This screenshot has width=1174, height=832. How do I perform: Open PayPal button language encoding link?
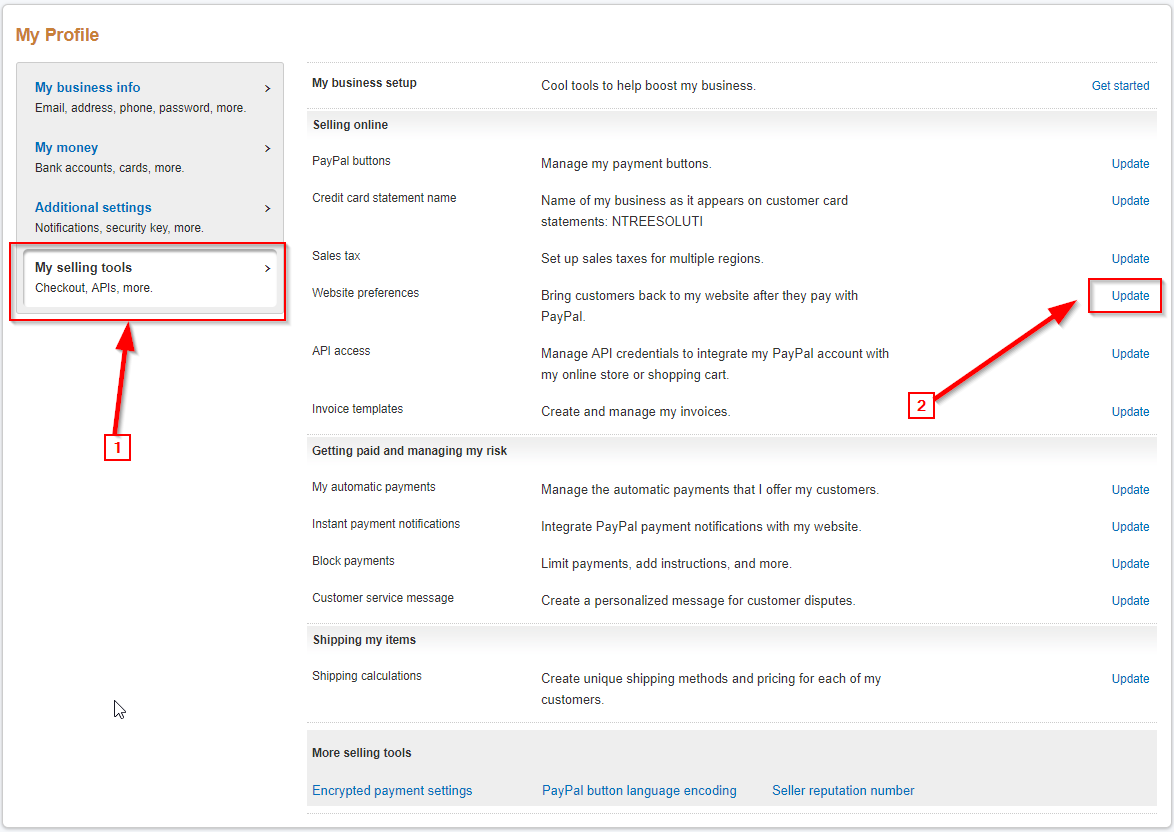639,791
